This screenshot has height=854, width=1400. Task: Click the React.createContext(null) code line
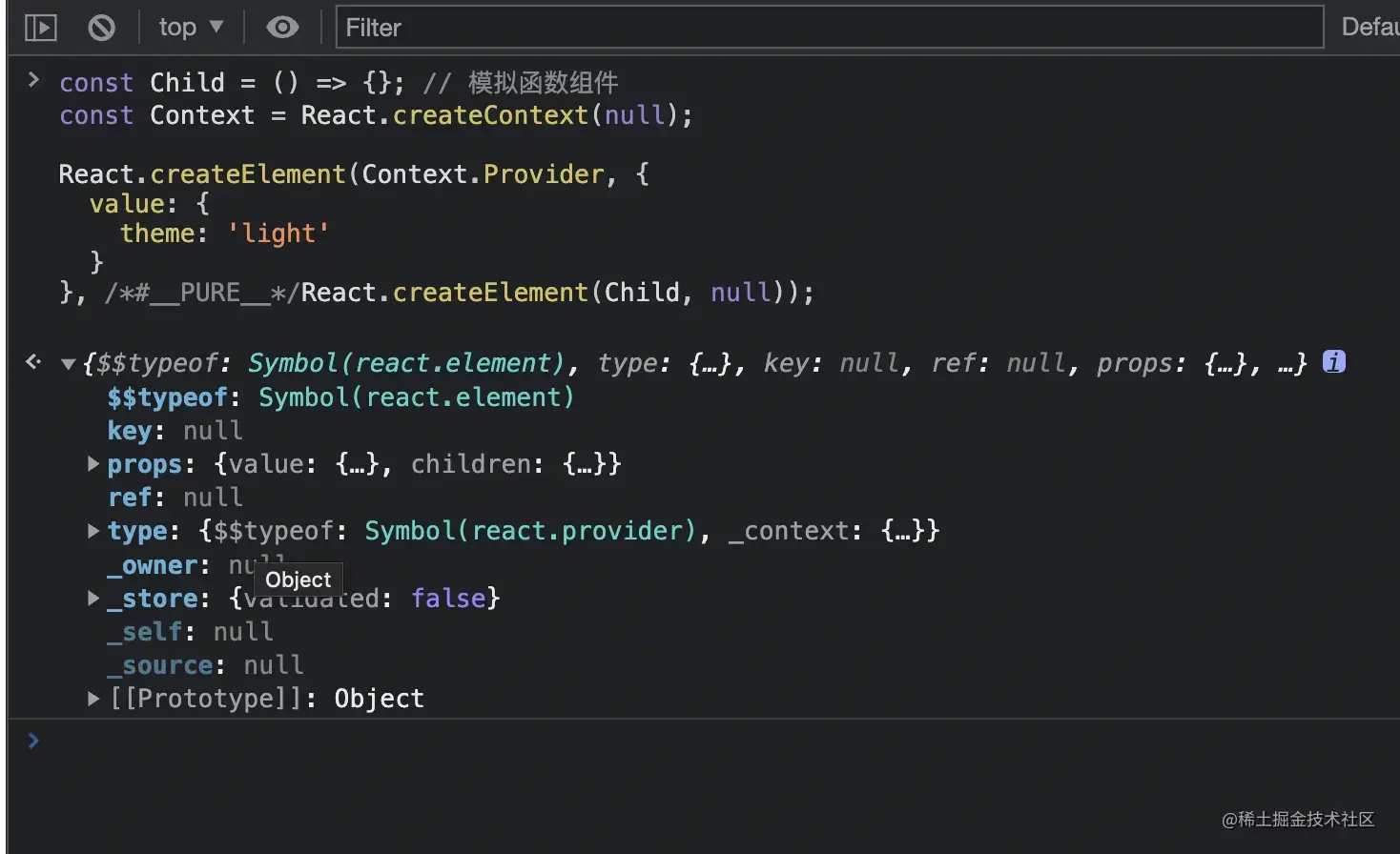coord(376,115)
